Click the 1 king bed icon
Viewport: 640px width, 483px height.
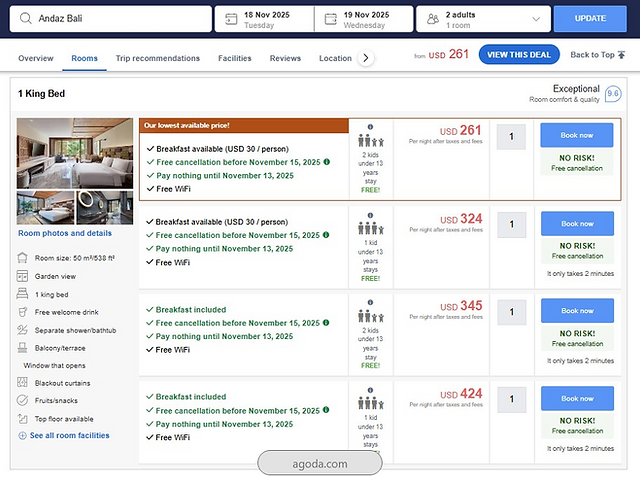[x=22, y=294]
